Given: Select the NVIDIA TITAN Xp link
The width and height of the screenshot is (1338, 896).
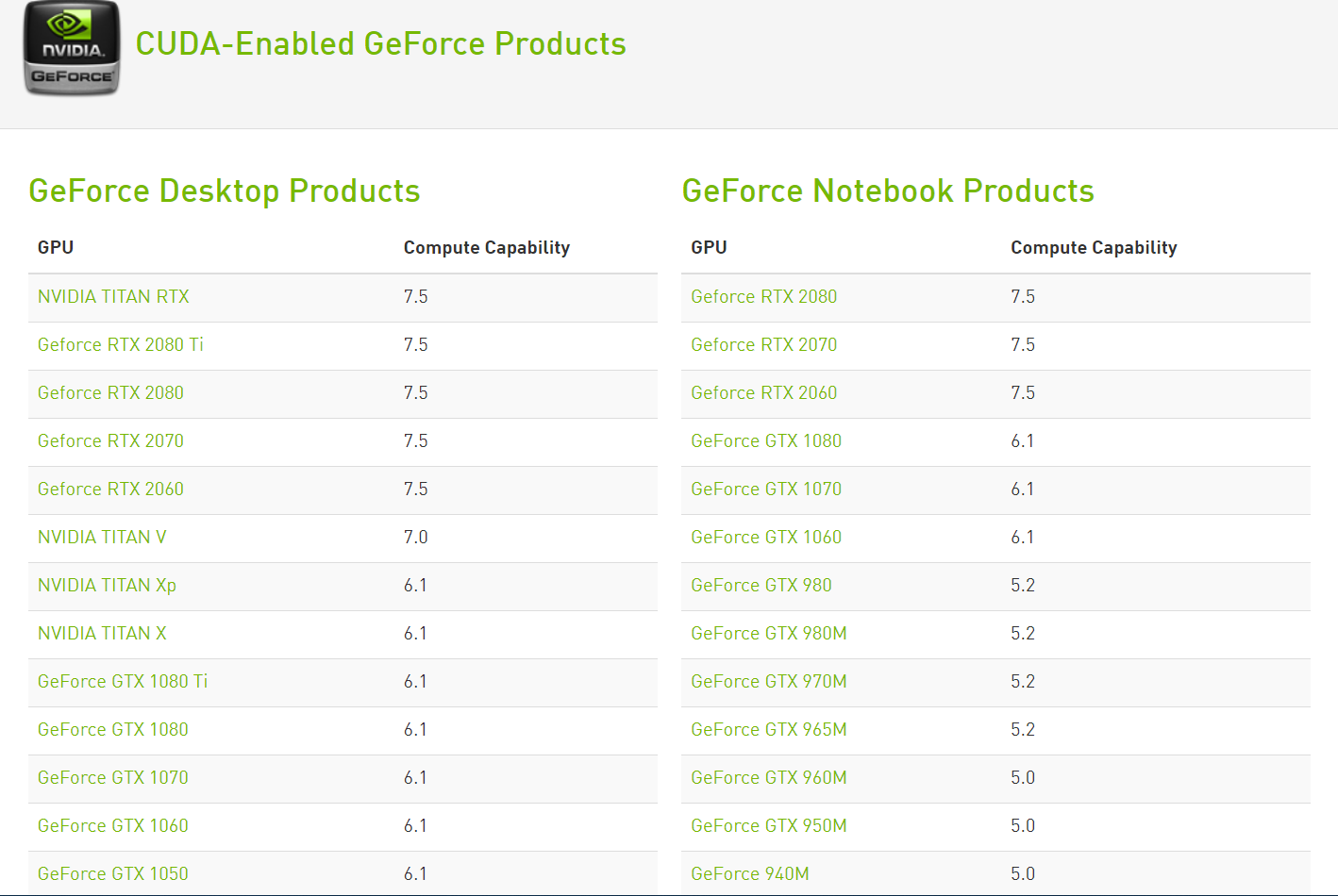Looking at the screenshot, I should pos(107,586).
